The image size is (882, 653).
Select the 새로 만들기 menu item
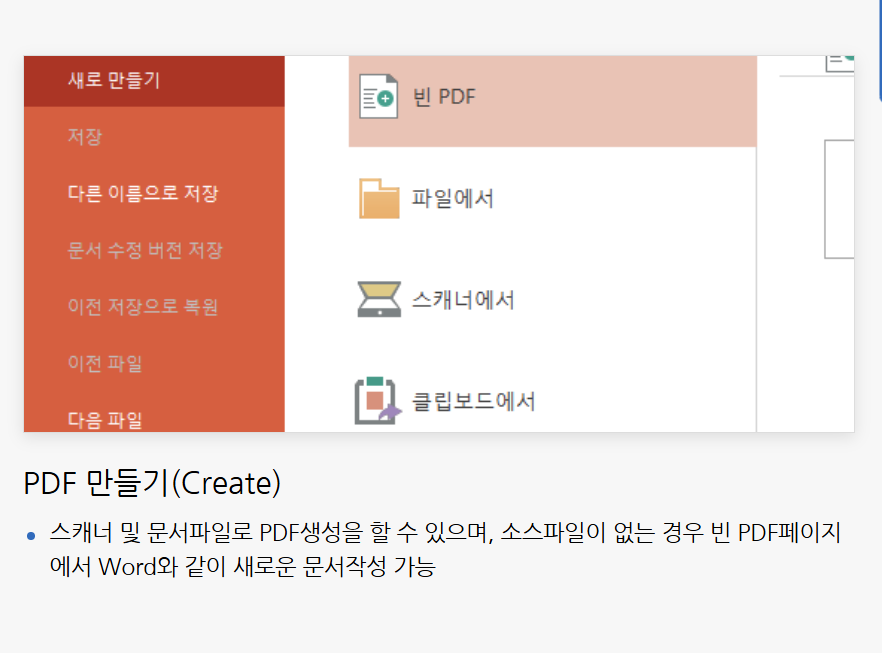[x=154, y=80]
